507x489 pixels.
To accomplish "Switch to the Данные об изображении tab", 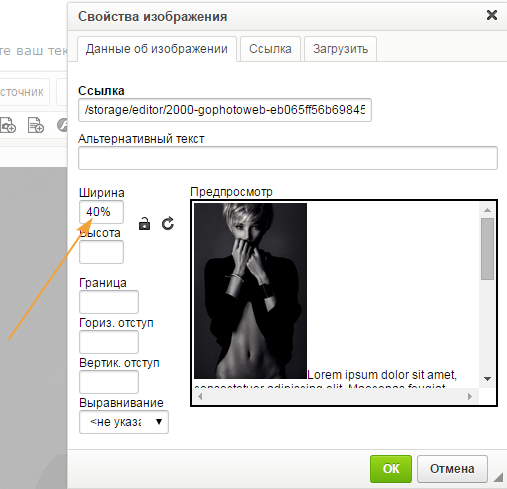I will coord(157,49).
